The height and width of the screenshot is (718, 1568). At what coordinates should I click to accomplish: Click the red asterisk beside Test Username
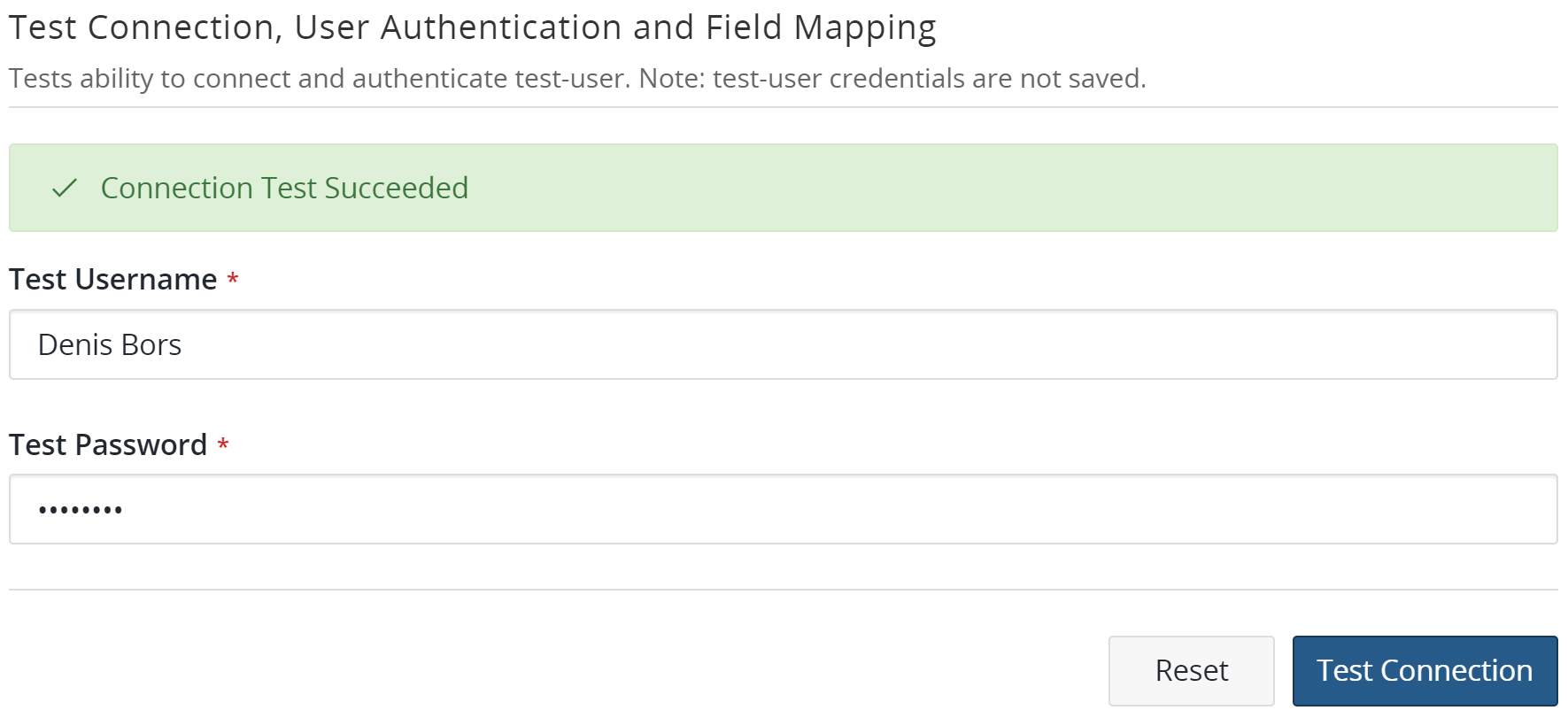[233, 280]
